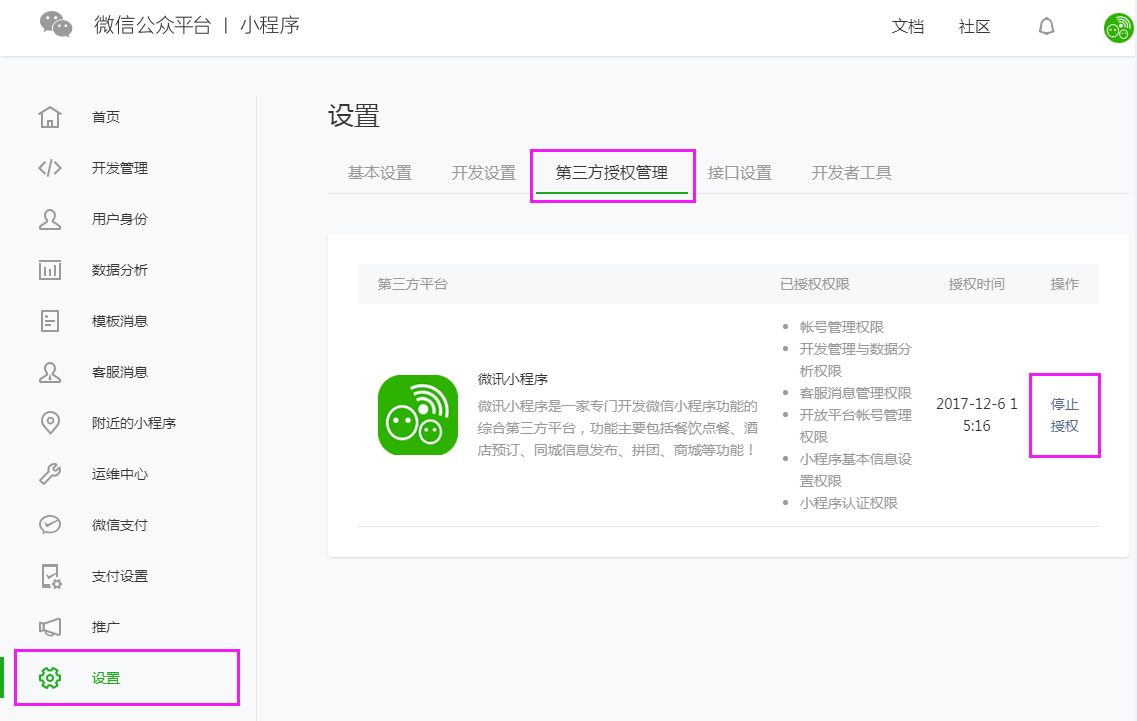Click the chat check icon beside 微信支付
The width and height of the screenshot is (1137, 721).
pos(50,524)
